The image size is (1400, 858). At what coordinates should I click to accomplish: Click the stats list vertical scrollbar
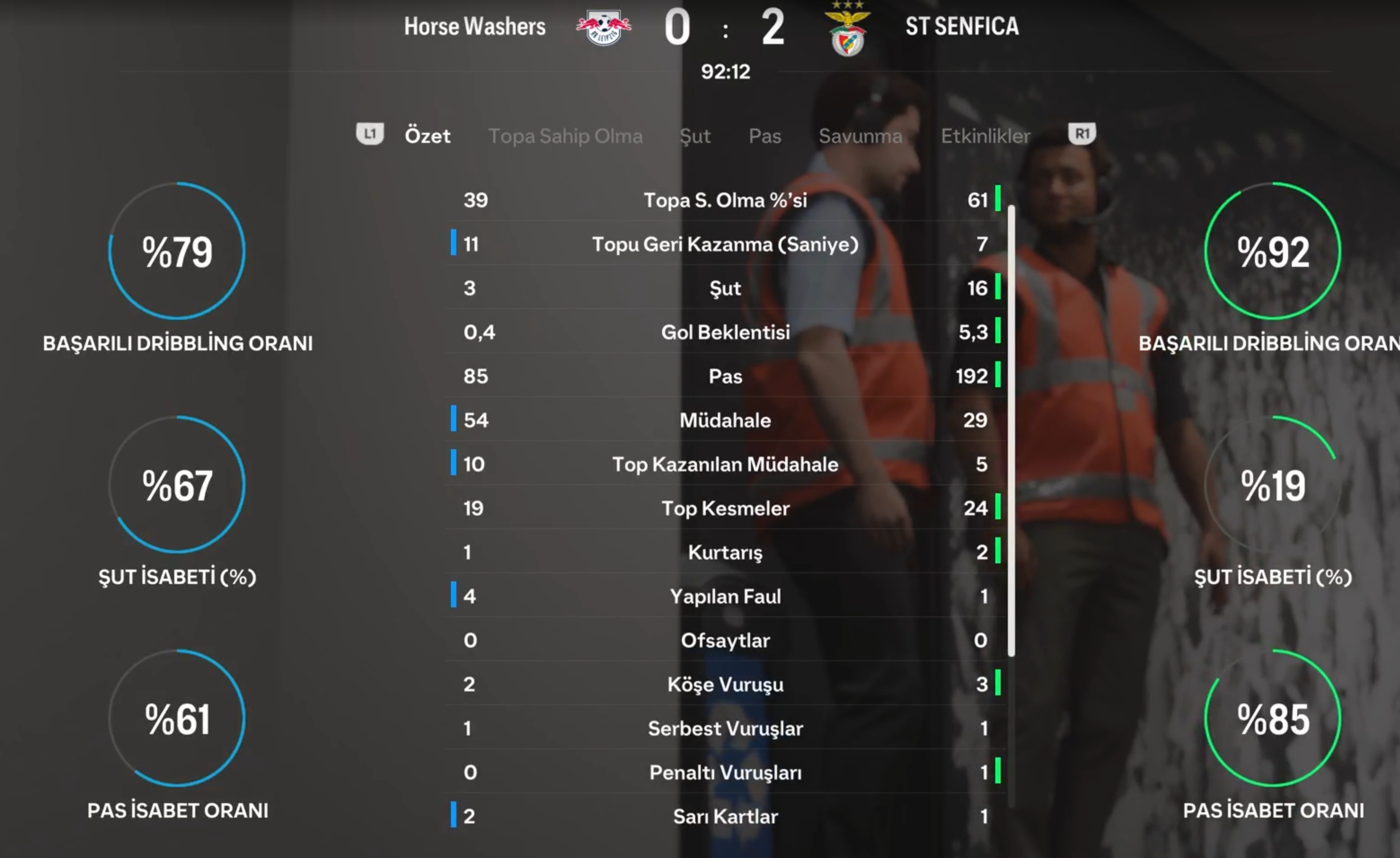[x=1011, y=432]
